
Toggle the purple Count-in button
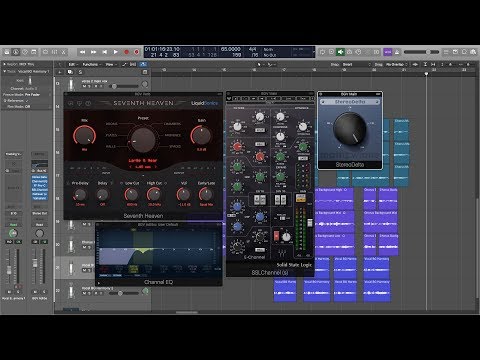[388, 52]
